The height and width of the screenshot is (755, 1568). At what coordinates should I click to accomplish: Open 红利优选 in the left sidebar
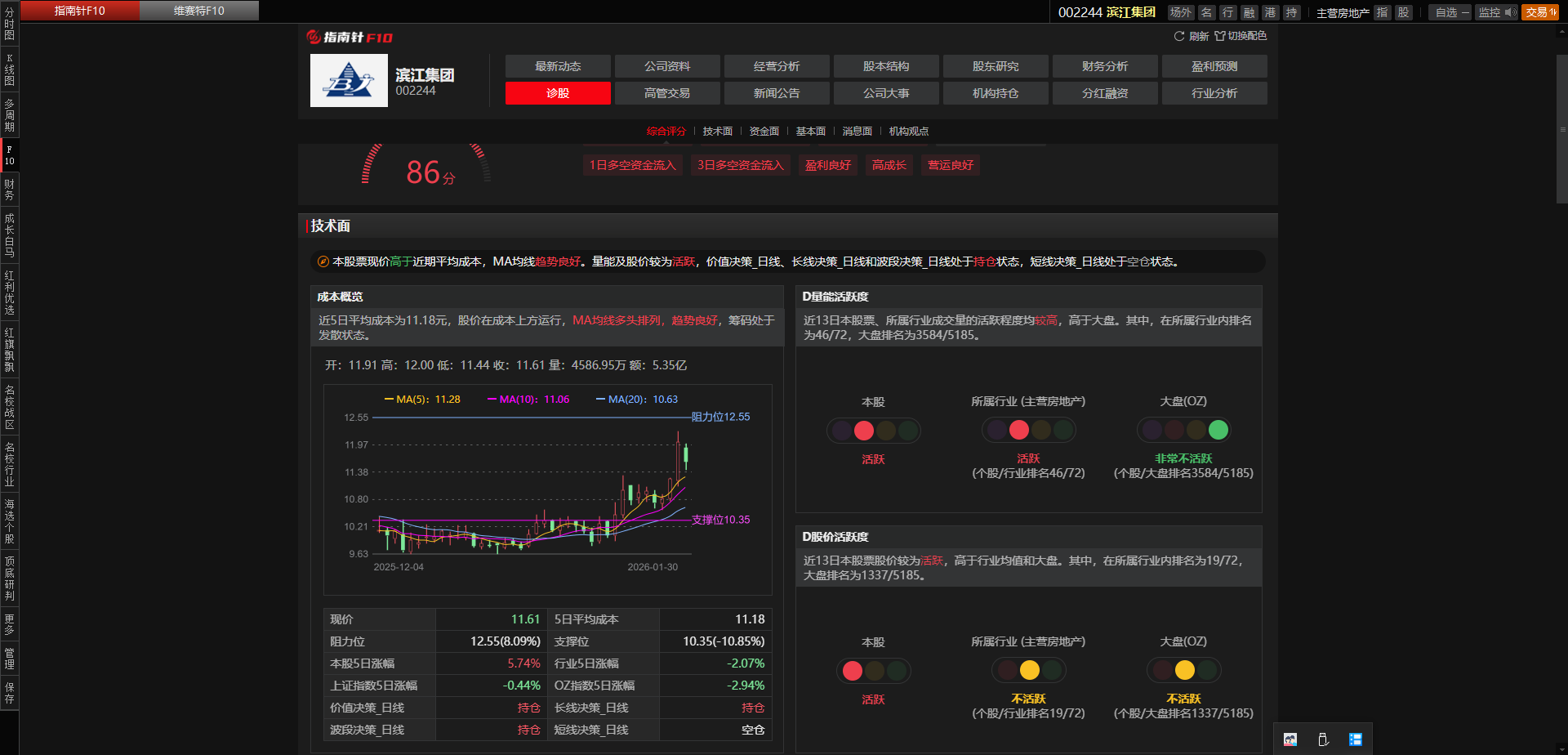10,293
